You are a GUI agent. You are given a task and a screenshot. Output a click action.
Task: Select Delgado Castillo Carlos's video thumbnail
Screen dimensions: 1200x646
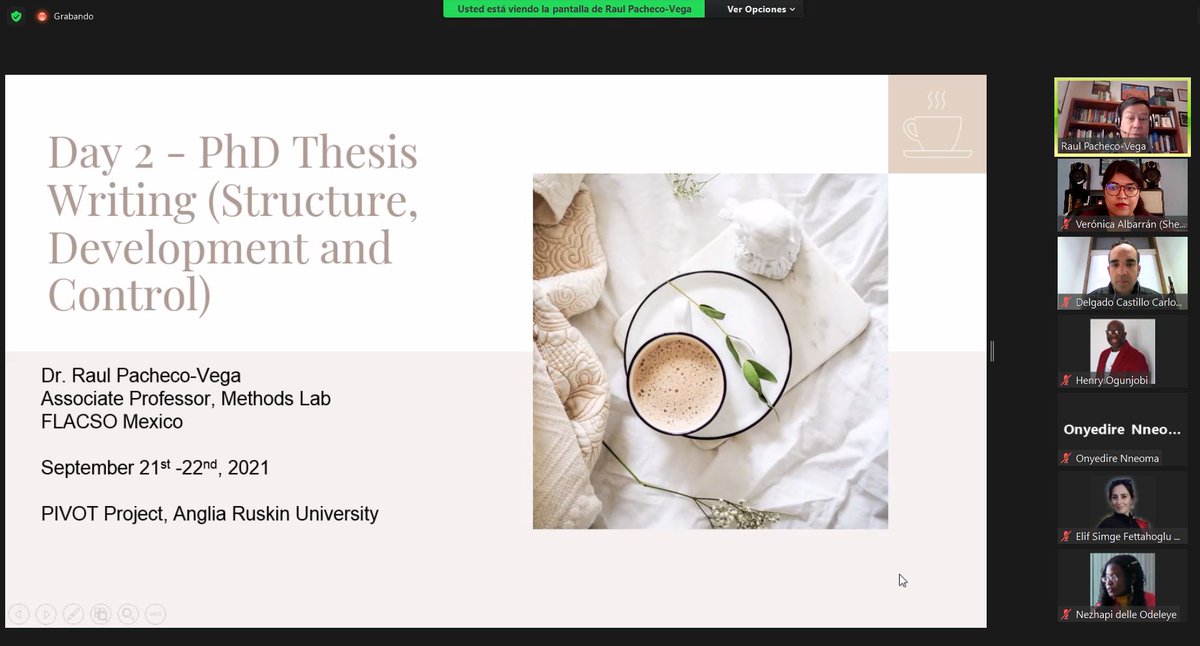click(1123, 274)
